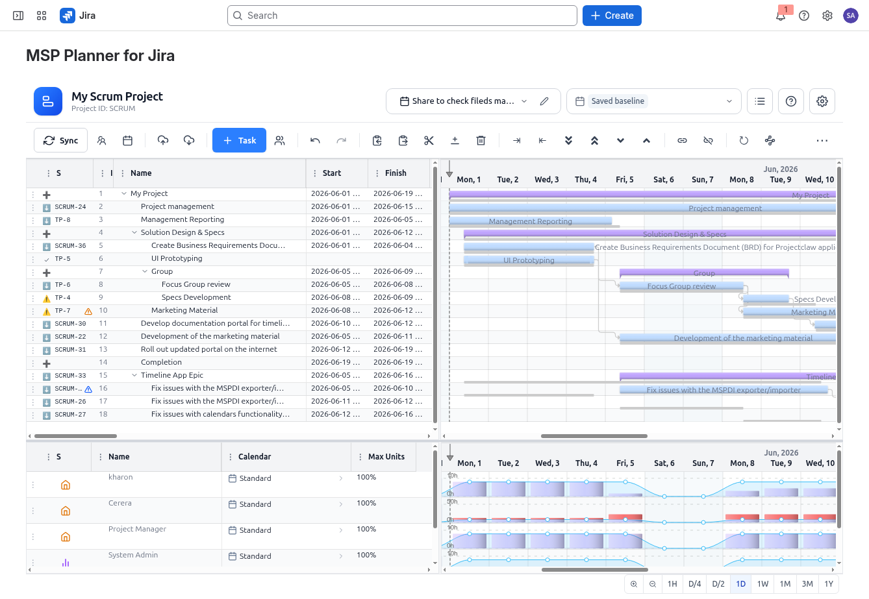Click the Focus Group review Gantt bar
869x599 pixels.
tap(681, 286)
